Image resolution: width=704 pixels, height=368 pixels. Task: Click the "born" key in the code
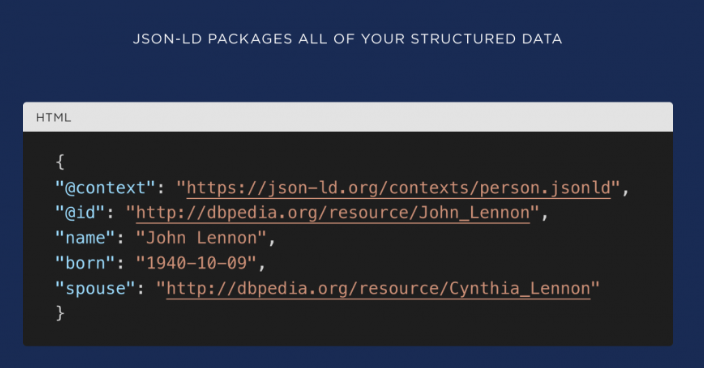[85, 263]
